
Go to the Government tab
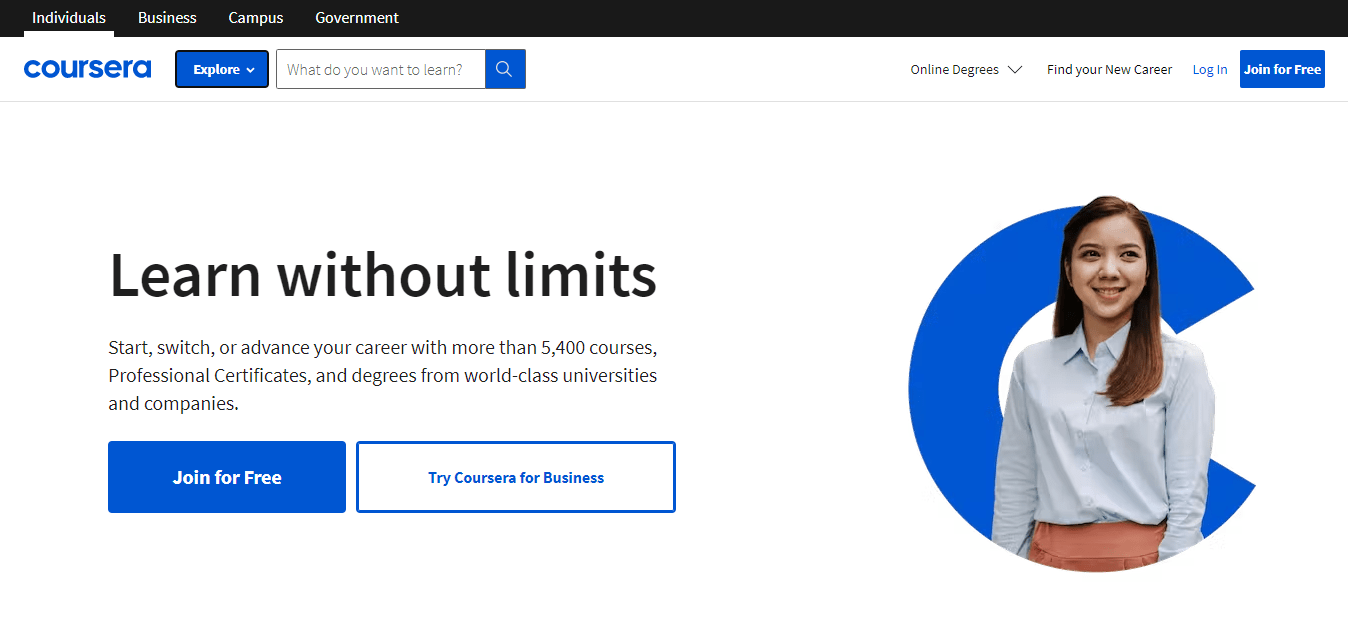(x=356, y=18)
